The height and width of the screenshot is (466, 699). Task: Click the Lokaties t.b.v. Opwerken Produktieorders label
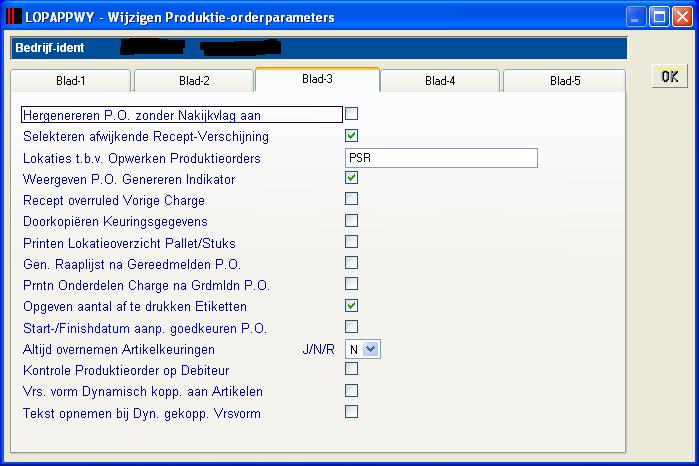pyautogui.click(x=142, y=158)
